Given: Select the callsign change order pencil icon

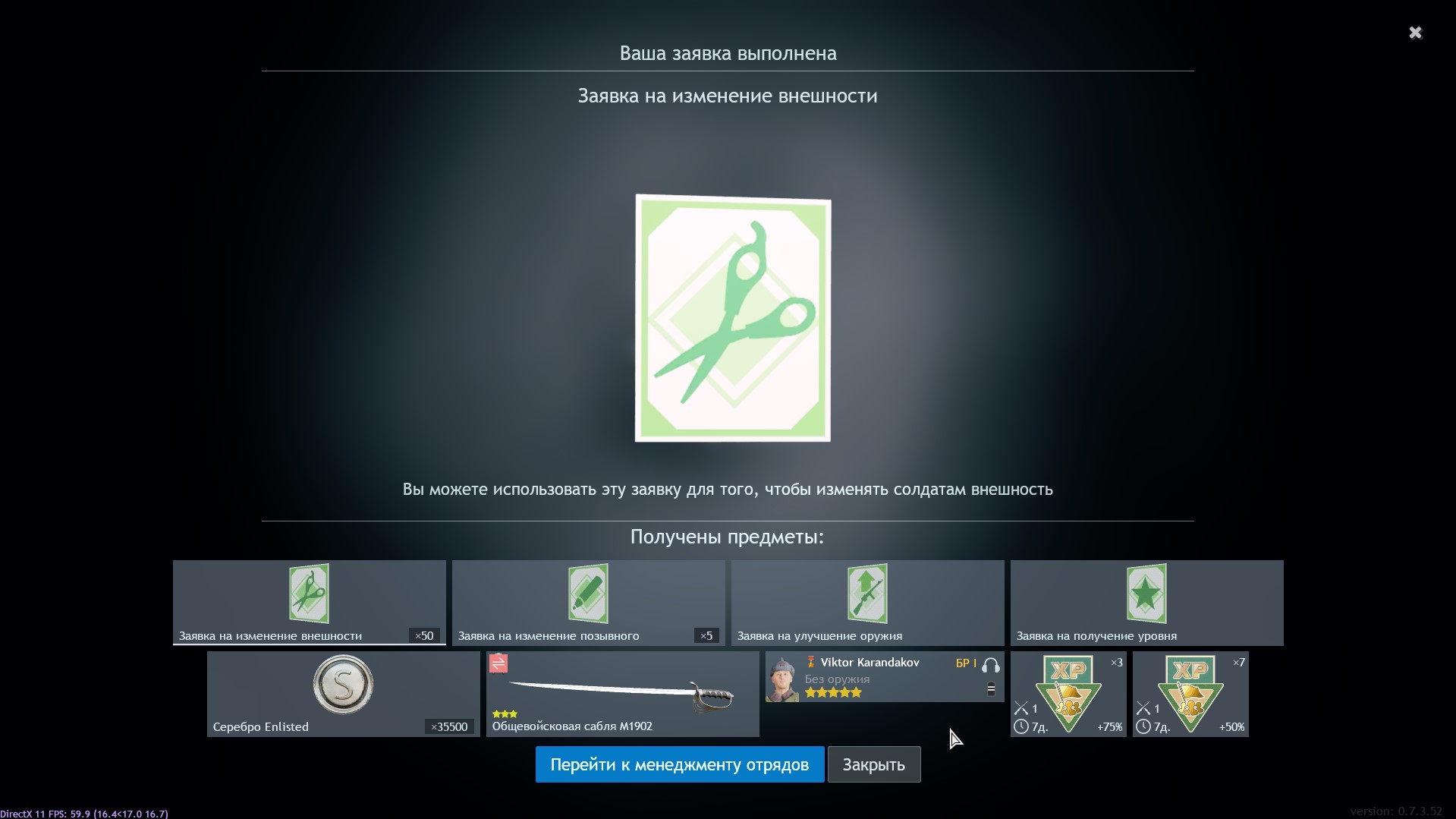Looking at the screenshot, I should (x=588, y=594).
